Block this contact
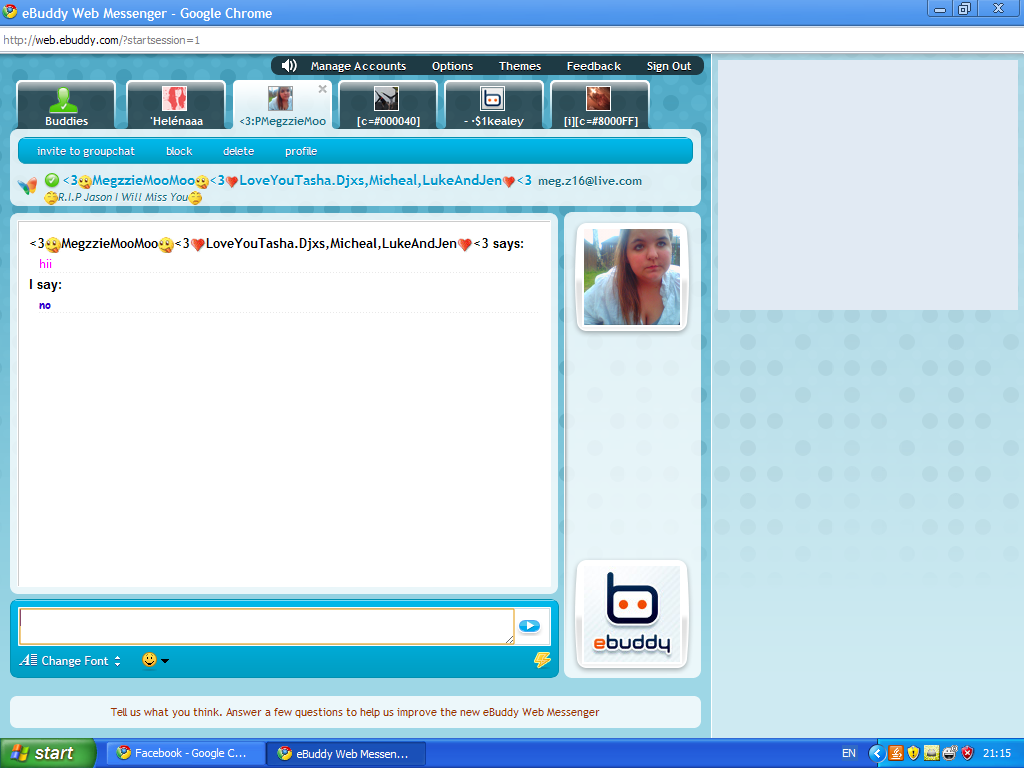Image resolution: width=1024 pixels, height=768 pixels. (179, 151)
